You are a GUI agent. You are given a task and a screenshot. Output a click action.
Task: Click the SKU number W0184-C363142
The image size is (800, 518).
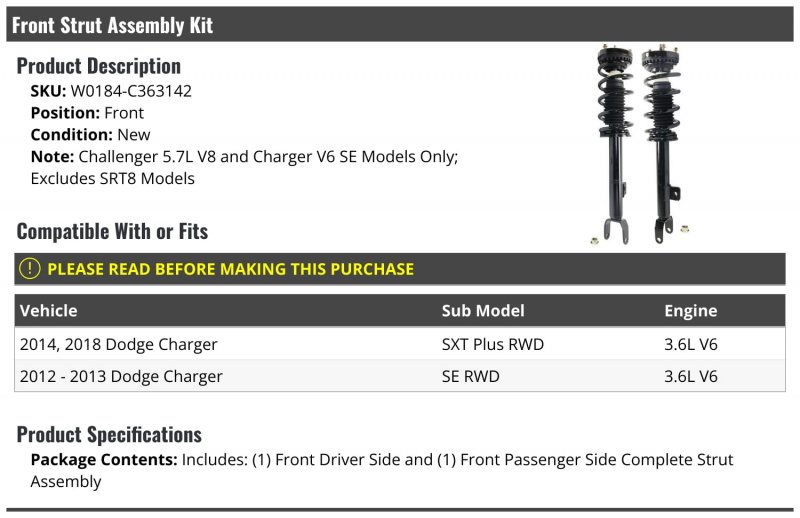click(x=131, y=91)
